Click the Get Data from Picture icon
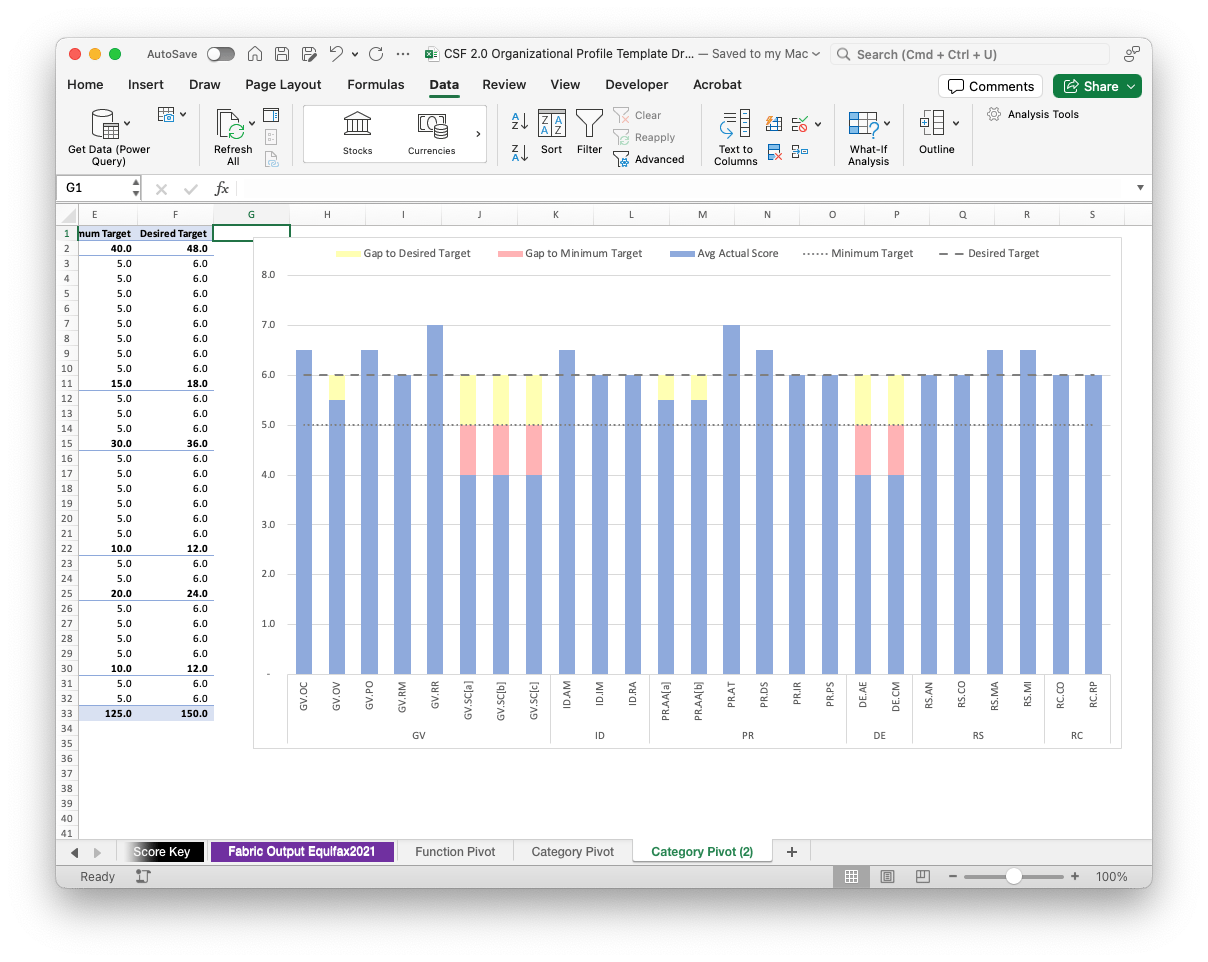This screenshot has height=962, width=1208. pyautogui.click(x=167, y=115)
